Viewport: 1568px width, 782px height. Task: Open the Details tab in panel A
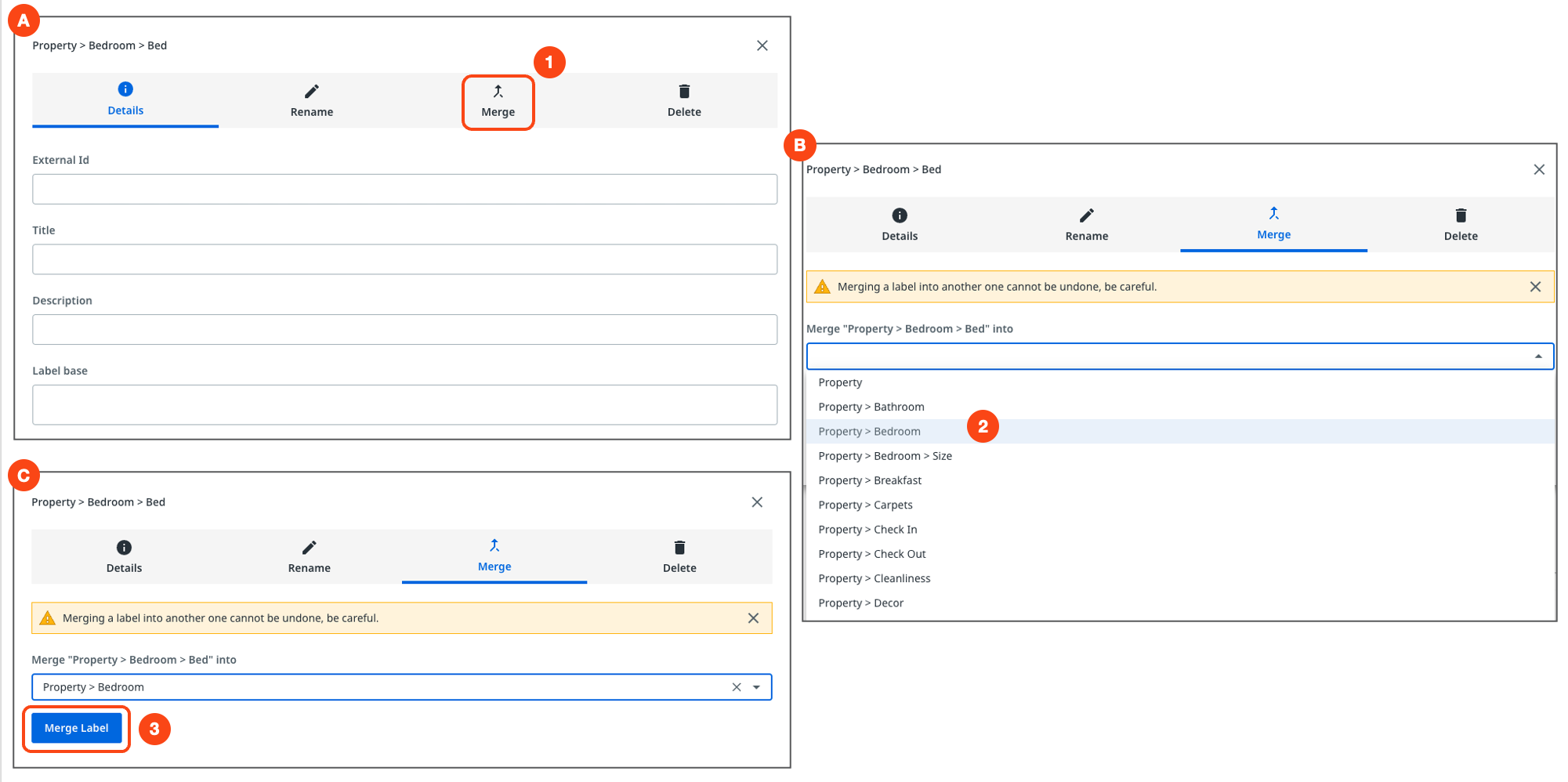[x=125, y=100]
